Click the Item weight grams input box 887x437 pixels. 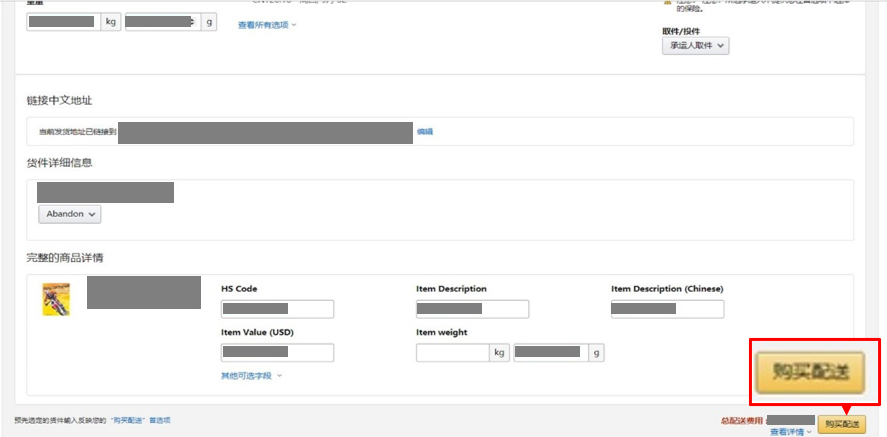point(549,352)
